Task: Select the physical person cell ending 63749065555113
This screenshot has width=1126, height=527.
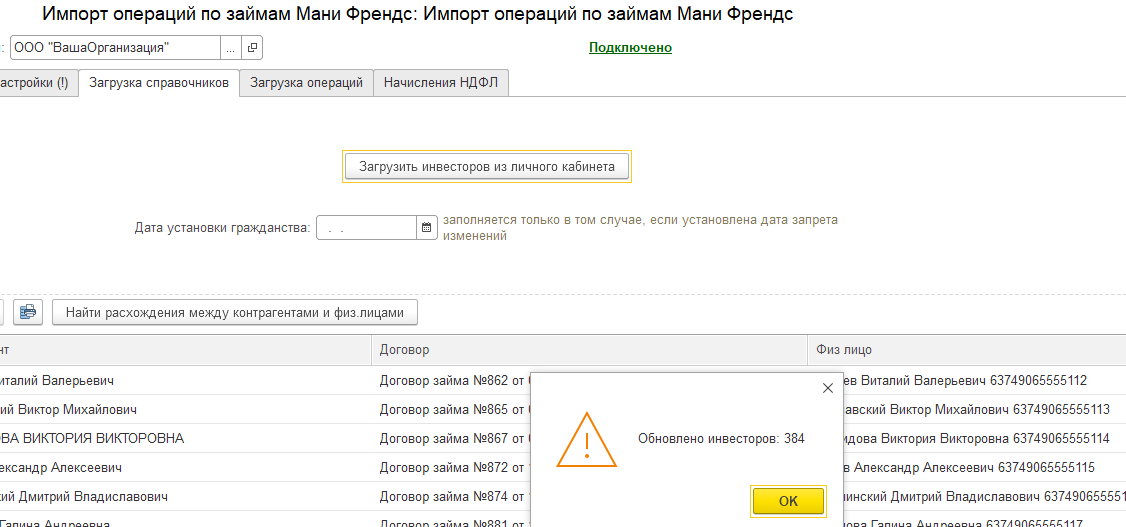Action: 985,409
